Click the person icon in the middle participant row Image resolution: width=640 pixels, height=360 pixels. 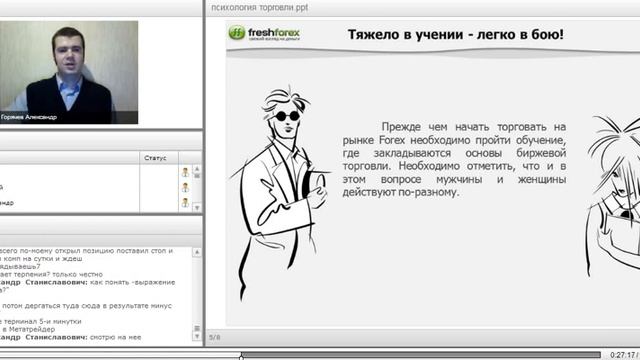click(x=185, y=187)
